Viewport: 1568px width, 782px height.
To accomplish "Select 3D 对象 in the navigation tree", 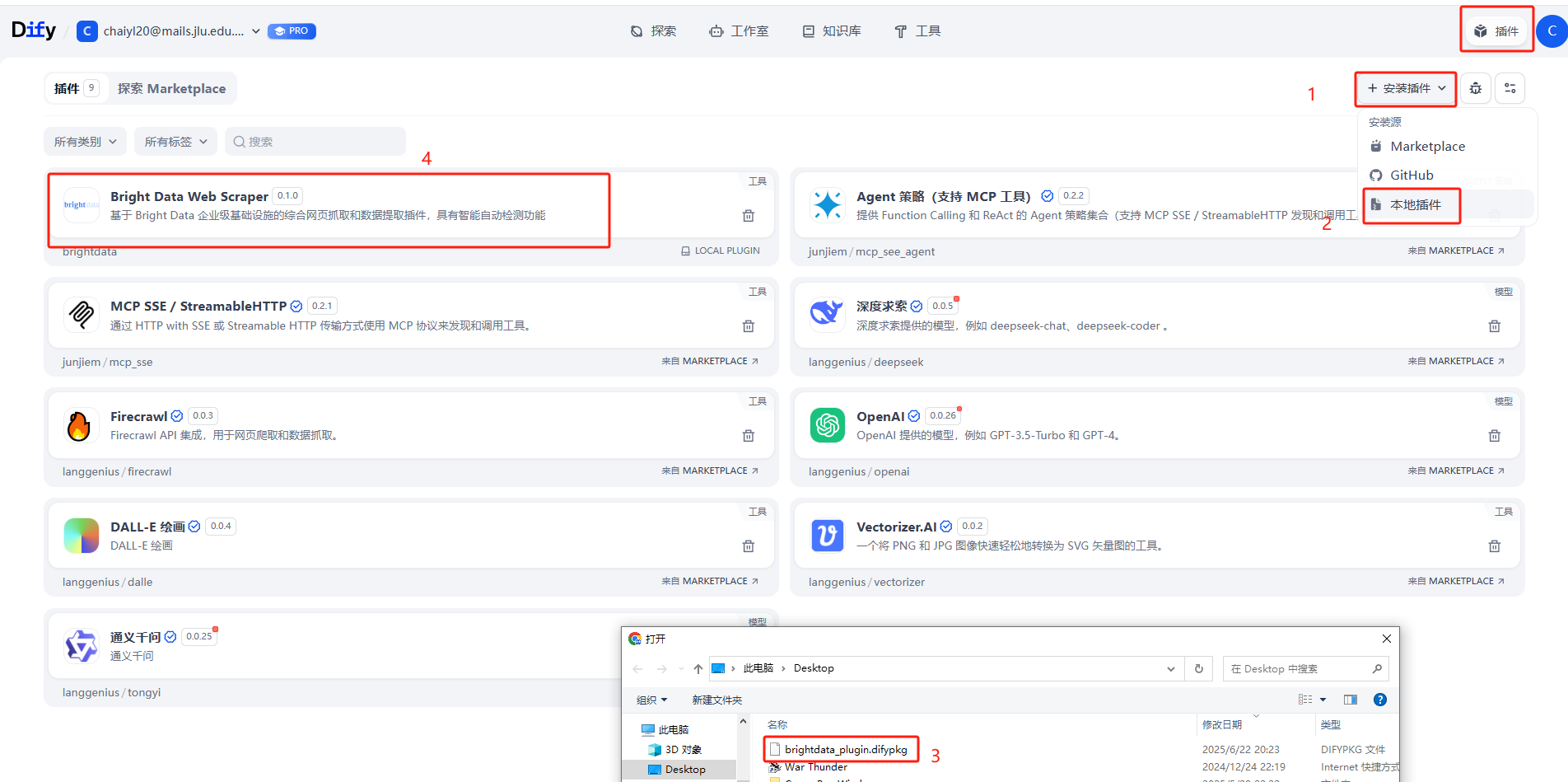I will click(x=675, y=750).
